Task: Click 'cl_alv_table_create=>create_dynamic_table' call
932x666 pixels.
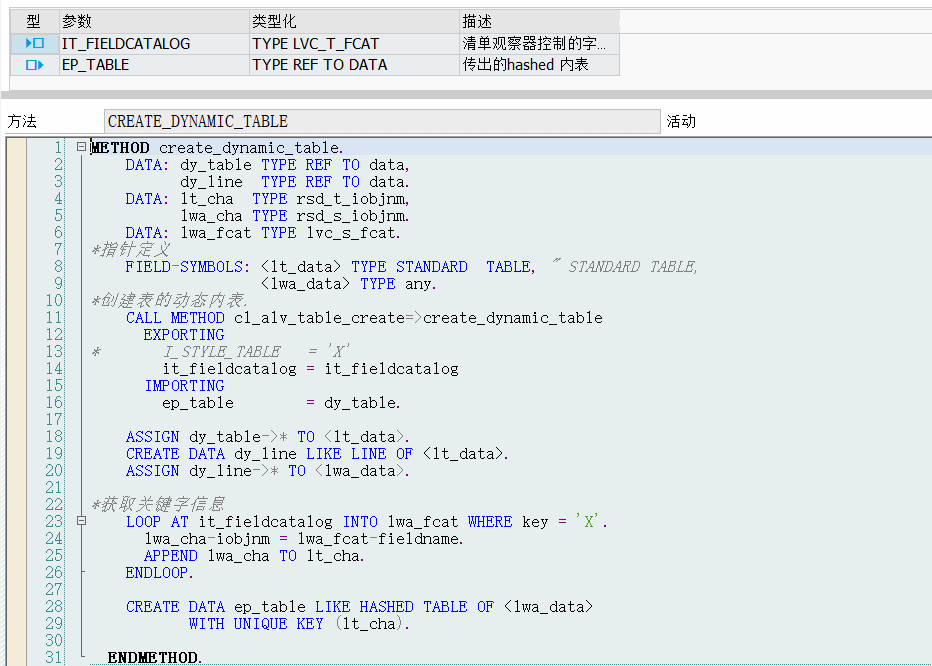Action: (x=418, y=318)
